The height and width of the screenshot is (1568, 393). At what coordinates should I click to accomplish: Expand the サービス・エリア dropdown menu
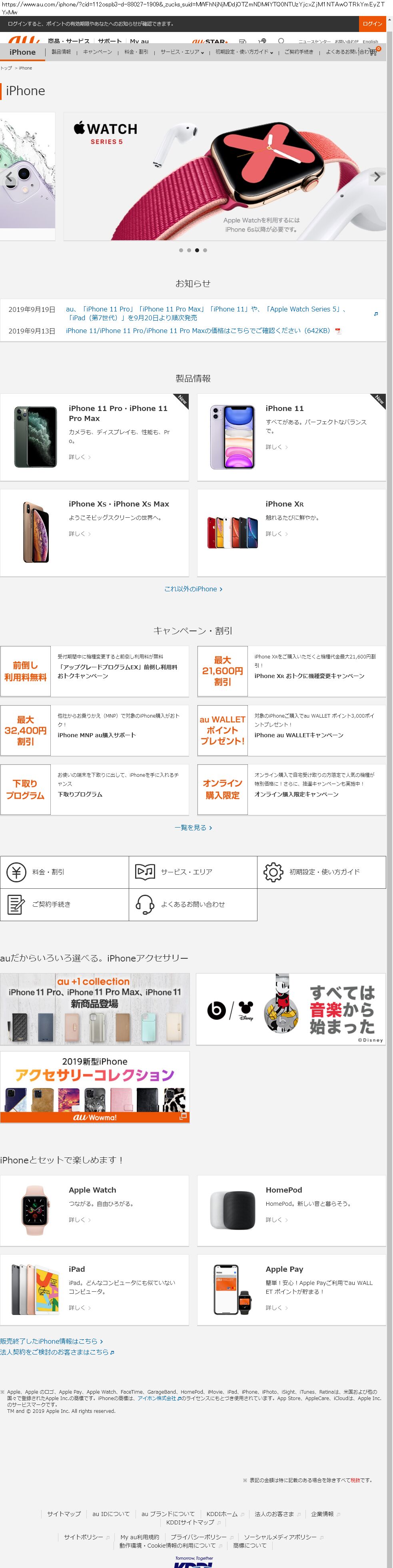[182, 52]
